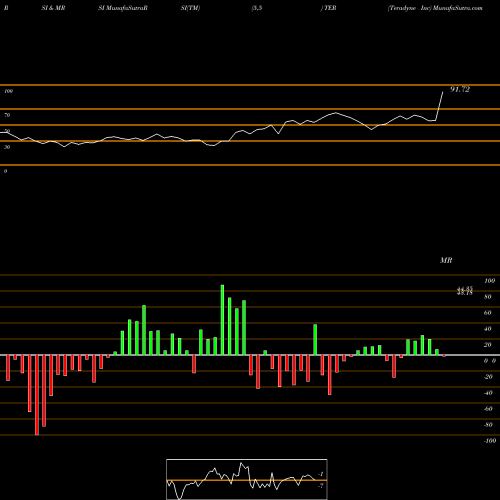Click the TER ticker text in header
Screen dimensions: 500x500
(330, 8)
